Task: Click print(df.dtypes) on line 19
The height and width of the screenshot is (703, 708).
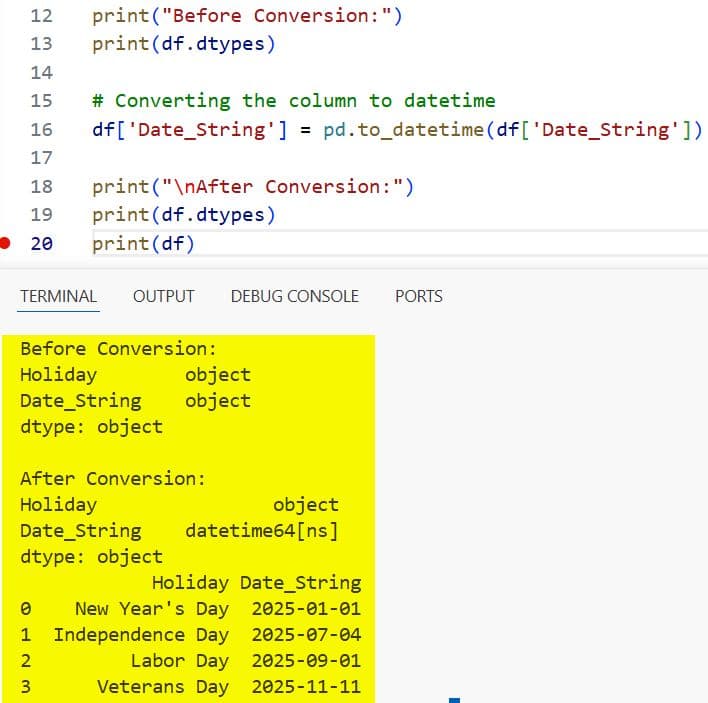Action: (x=184, y=215)
